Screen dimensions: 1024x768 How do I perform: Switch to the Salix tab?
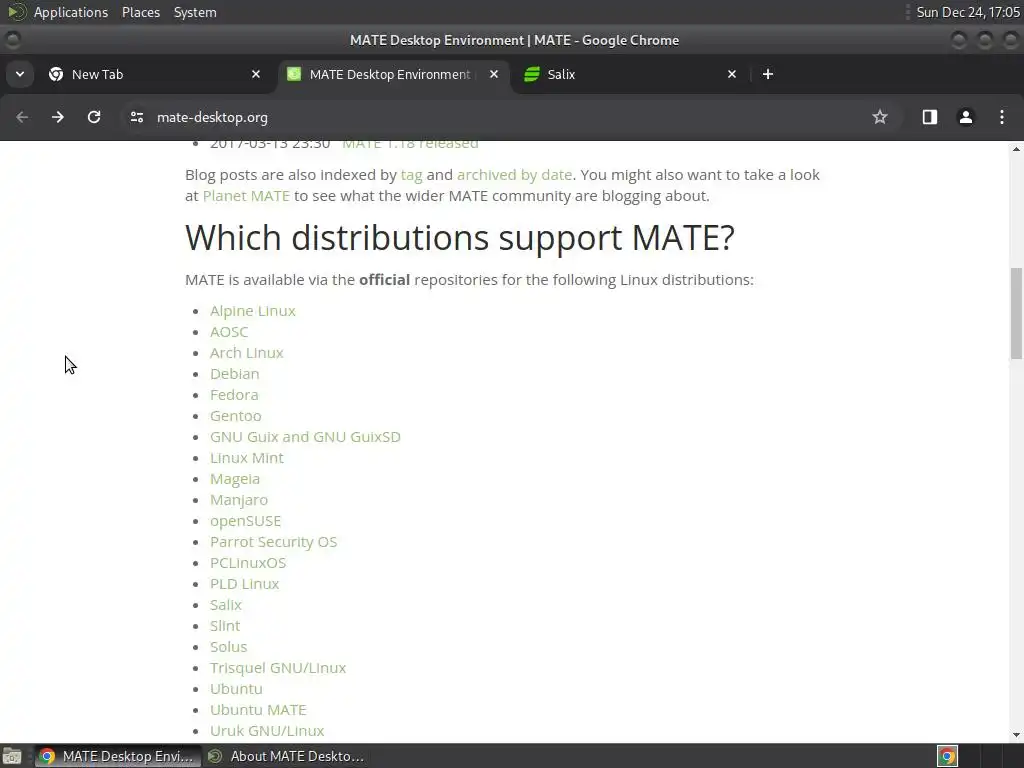click(x=630, y=74)
